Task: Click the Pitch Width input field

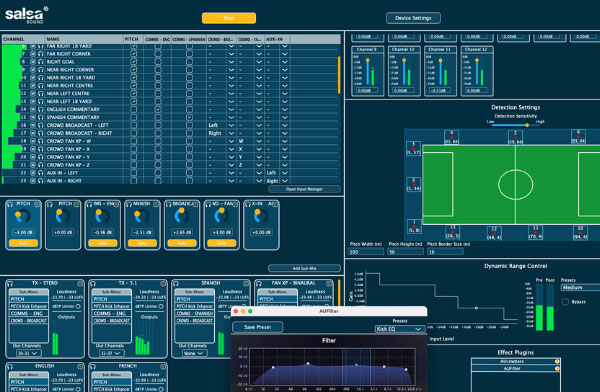Action: [365, 252]
